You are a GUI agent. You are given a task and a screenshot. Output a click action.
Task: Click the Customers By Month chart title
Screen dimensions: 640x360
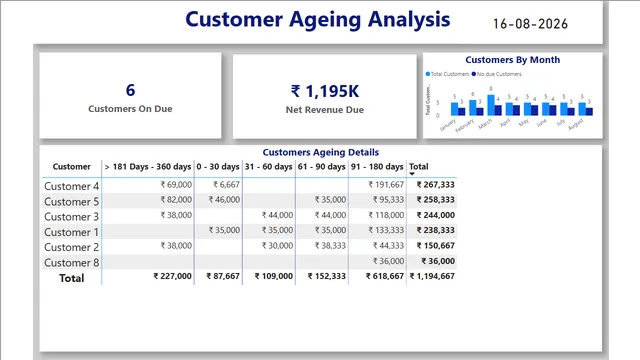(x=513, y=60)
